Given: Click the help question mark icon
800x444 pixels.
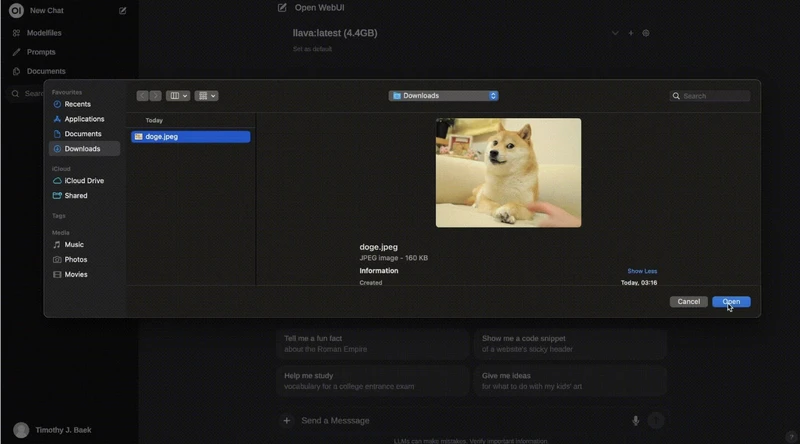Looking at the screenshot, I should click(791, 436).
